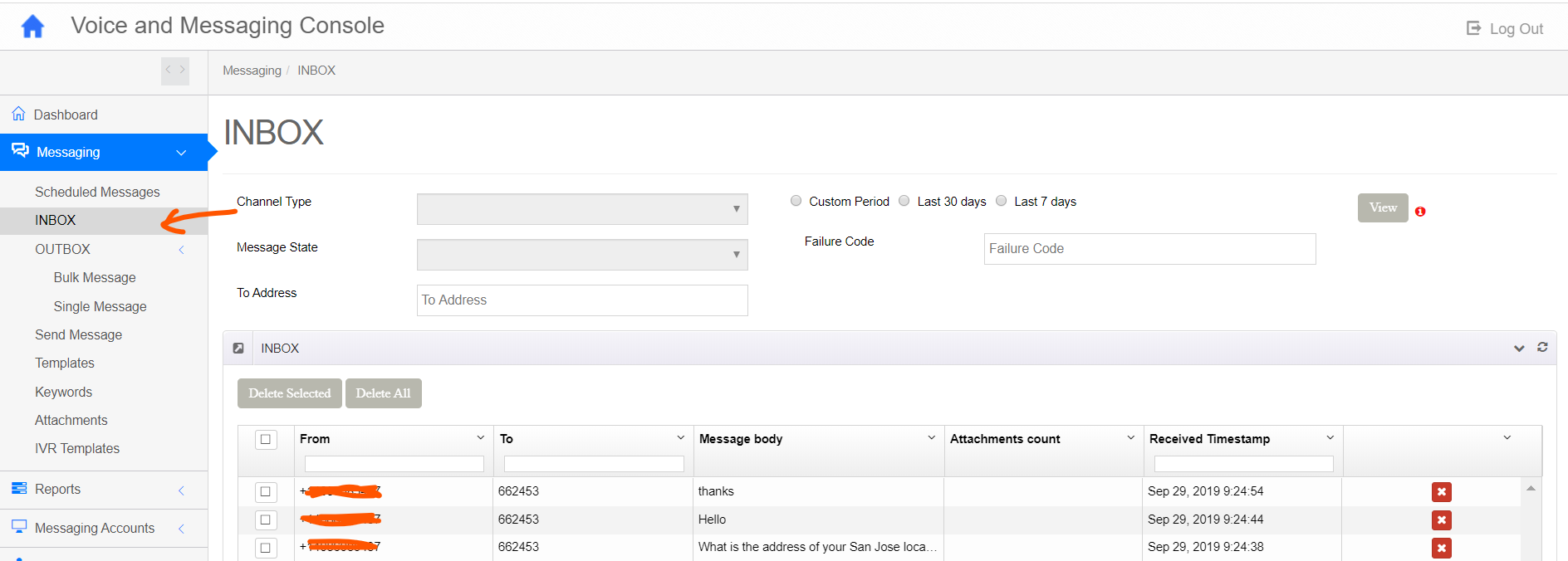
Task: Delete the 'thanks' message with red X
Action: 1441,492
